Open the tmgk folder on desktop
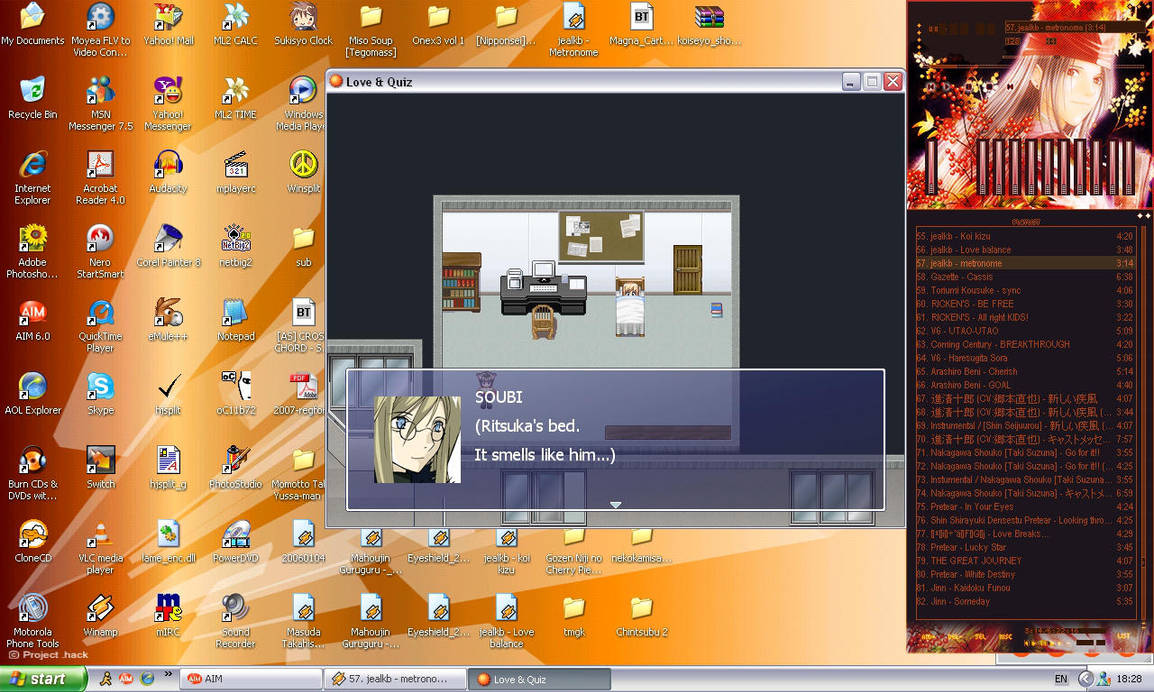Viewport: 1154px width, 692px height. pos(574,614)
